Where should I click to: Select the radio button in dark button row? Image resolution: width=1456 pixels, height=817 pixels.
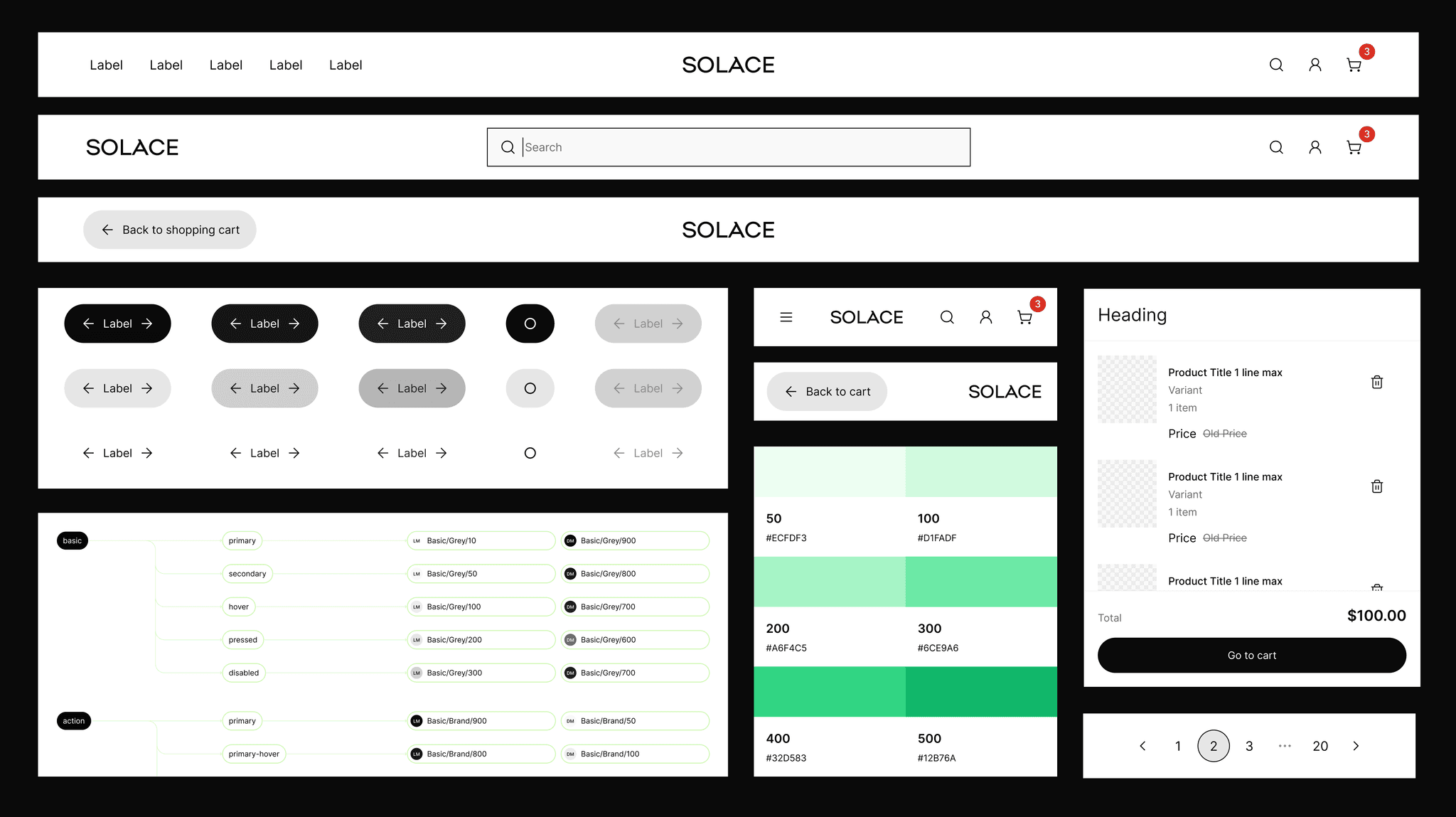[x=529, y=322]
